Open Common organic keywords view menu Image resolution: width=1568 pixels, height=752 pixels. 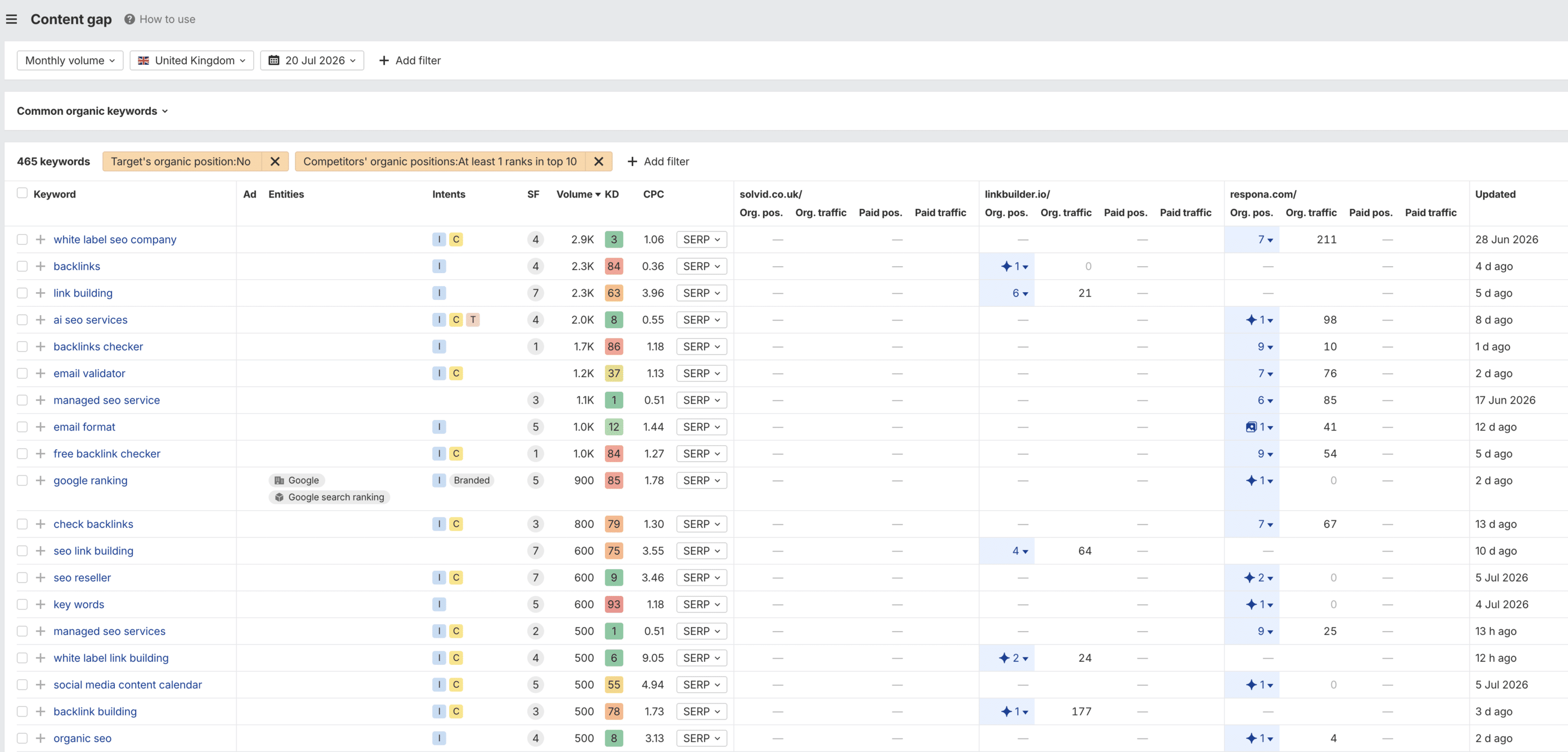coord(92,110)
